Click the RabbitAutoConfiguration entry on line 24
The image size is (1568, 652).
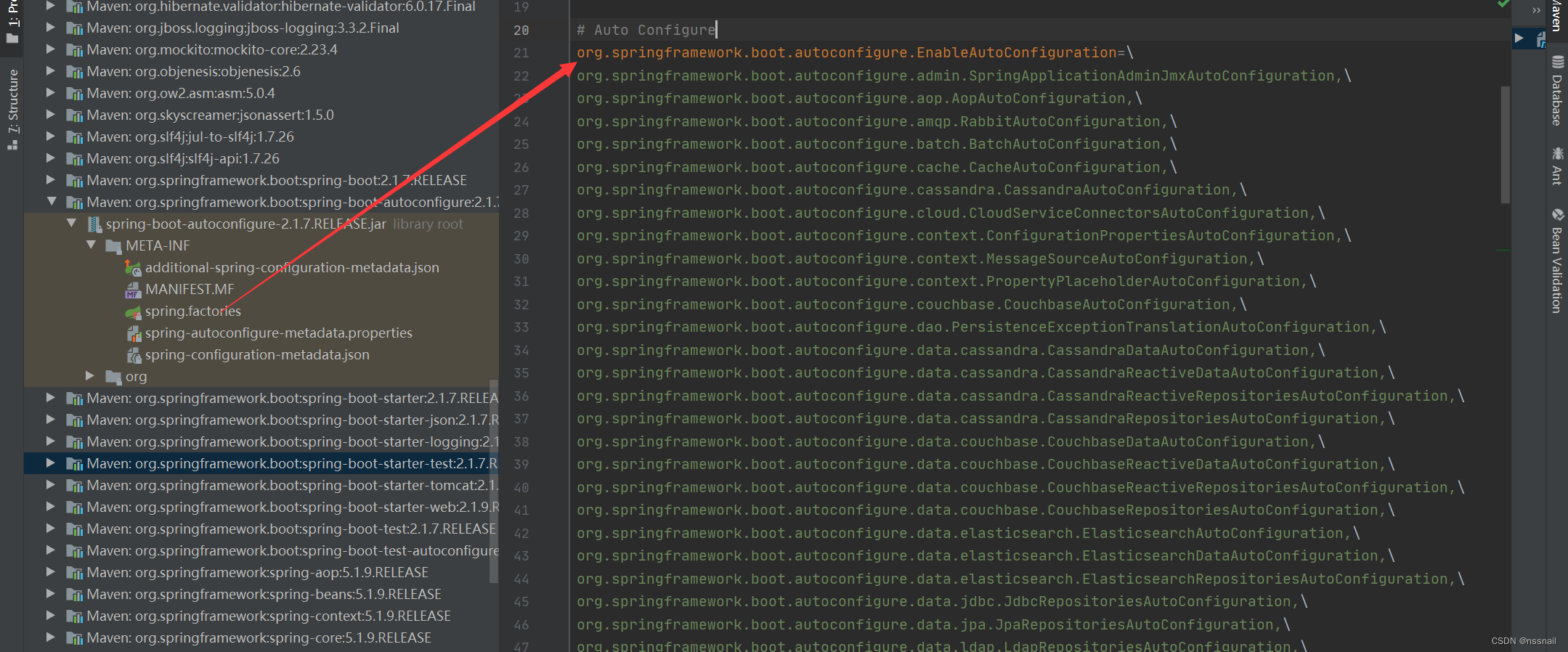(872, 121)
